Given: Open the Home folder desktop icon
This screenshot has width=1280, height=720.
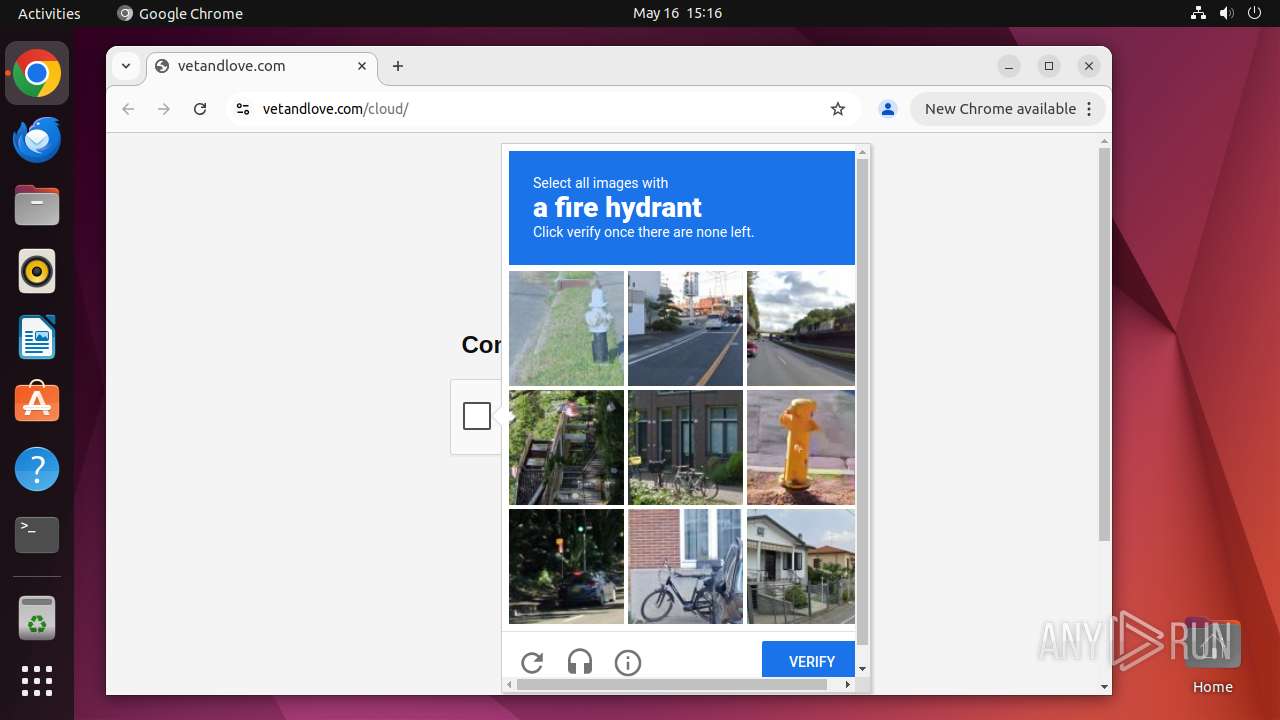Looking at the screenshot, I should point(1212,656).
